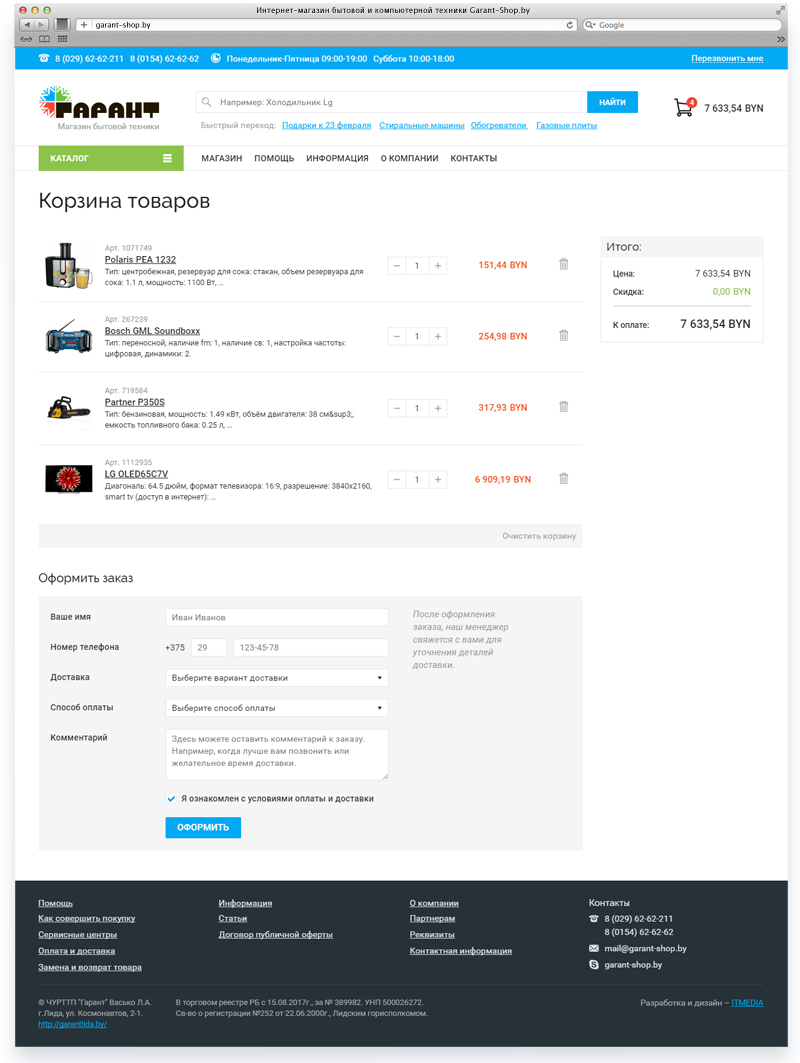Open quick link Подарки к 23 февраля
This screenshot has width=800, height=1063.
(x=326, y=125)
